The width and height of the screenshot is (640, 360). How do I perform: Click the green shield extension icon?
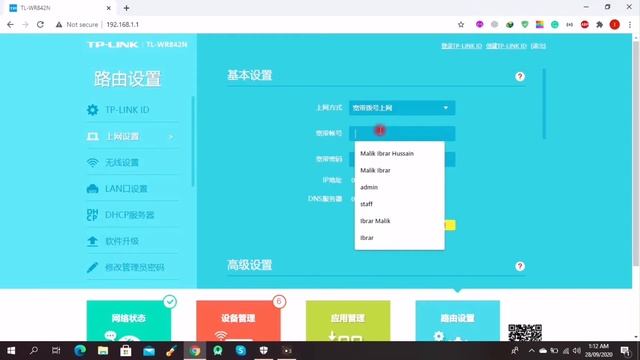coord(524,24)
